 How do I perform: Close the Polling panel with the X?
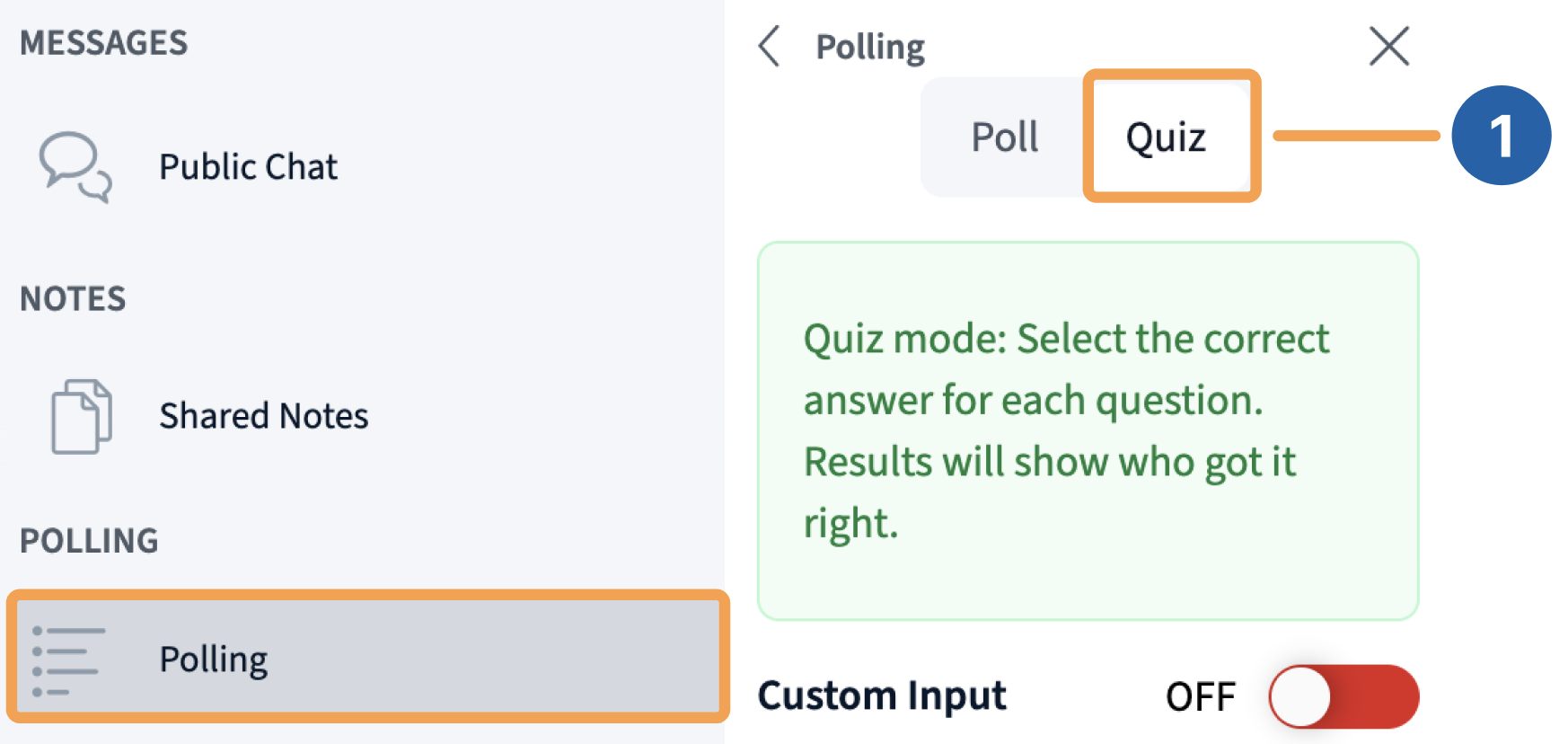point(1388,46)
